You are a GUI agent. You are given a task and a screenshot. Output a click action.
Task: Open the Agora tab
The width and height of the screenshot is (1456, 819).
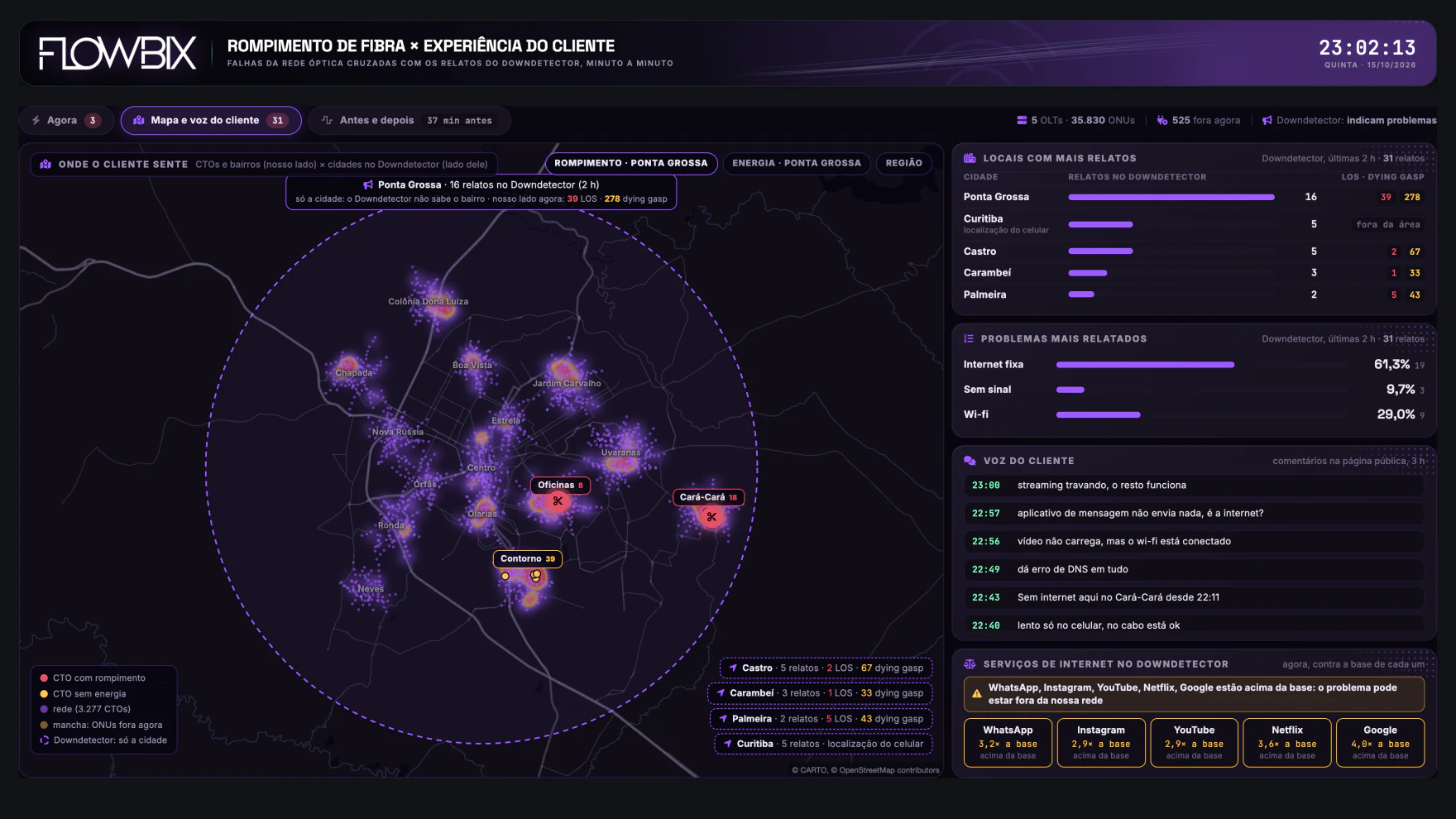[68, 121]
